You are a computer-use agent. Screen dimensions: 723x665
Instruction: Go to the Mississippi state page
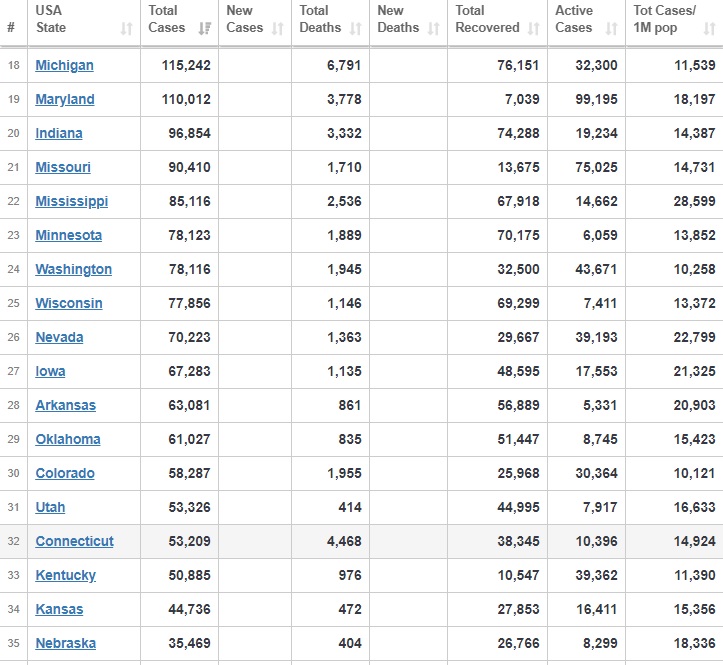pyautogui.click(x=71, y=201)
